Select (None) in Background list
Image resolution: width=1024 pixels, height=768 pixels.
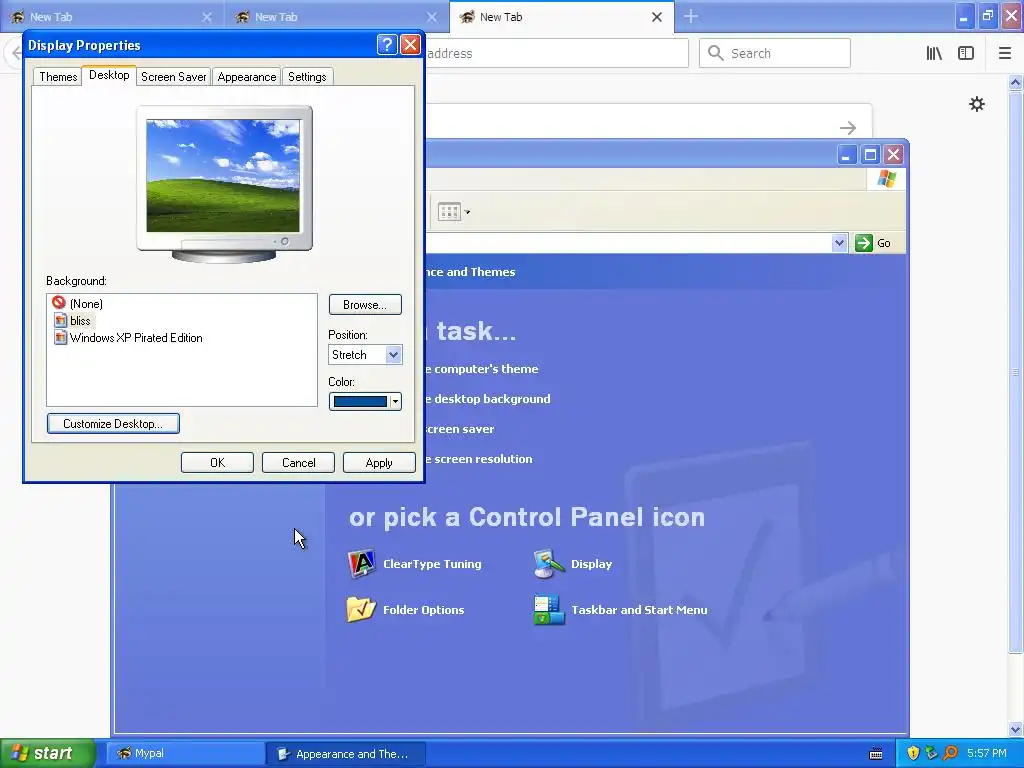[86, 304]
